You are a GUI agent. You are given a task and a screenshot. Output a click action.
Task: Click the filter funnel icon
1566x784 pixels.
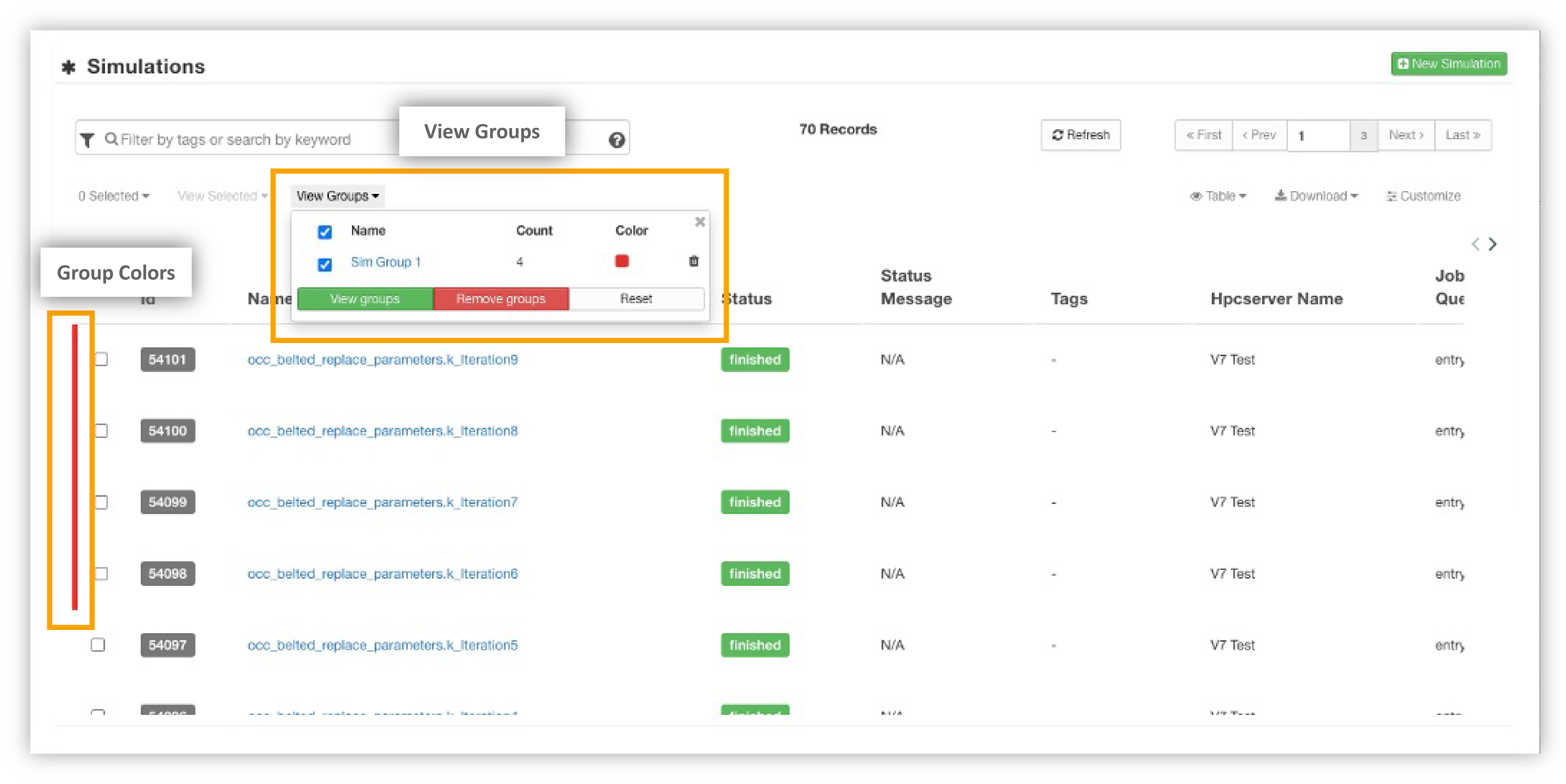pyautogui.click(x=87, y=140)
